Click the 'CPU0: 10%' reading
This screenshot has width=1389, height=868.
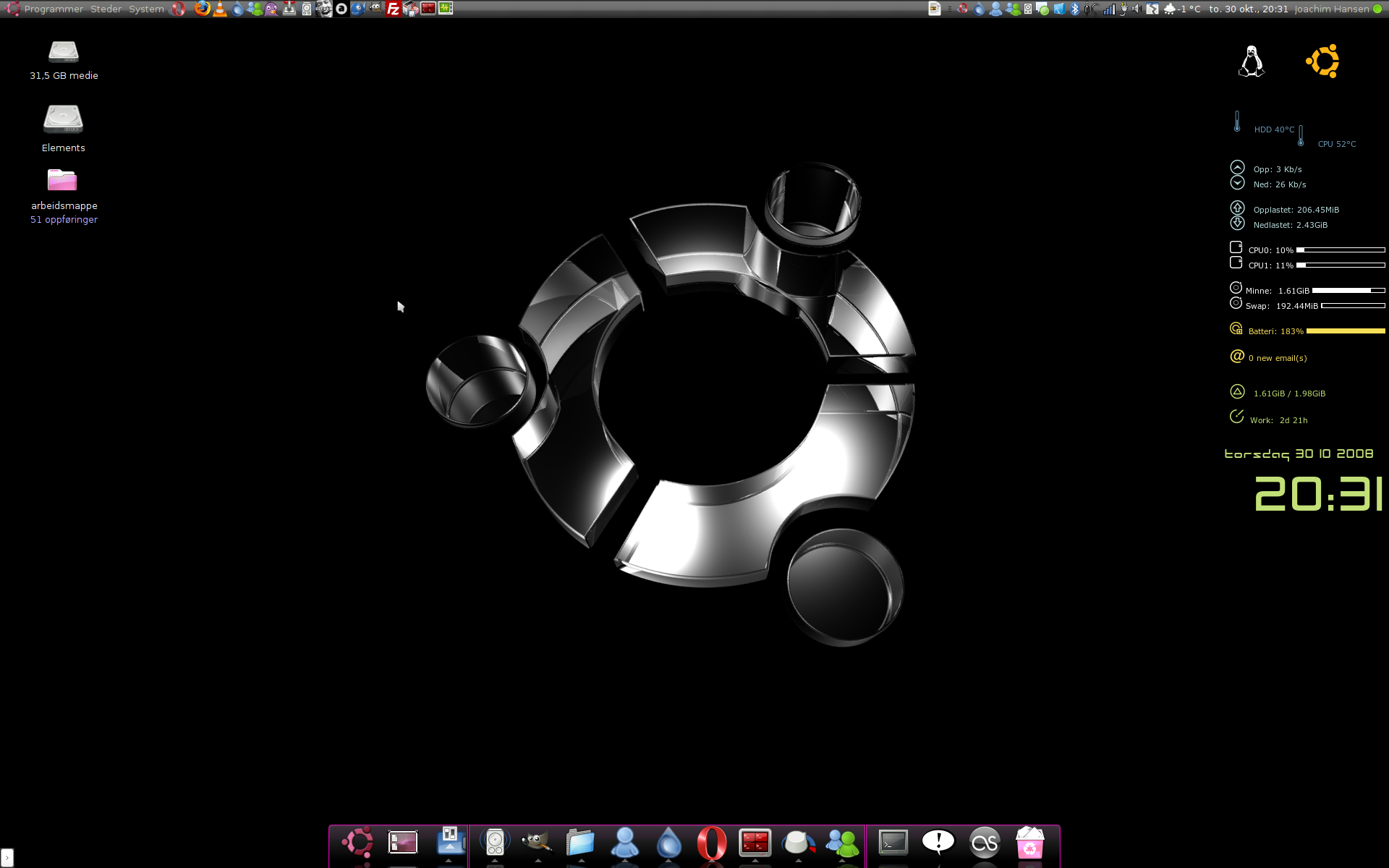[1270, 250]
